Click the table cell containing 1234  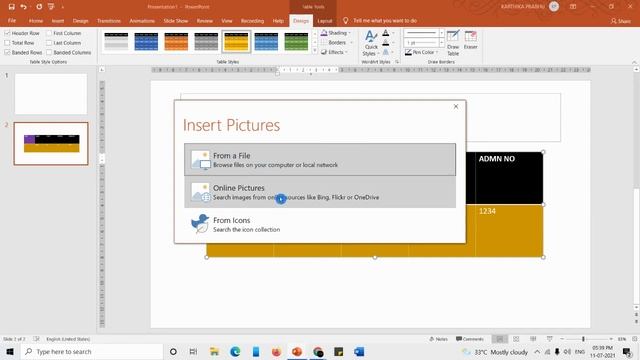509,231
